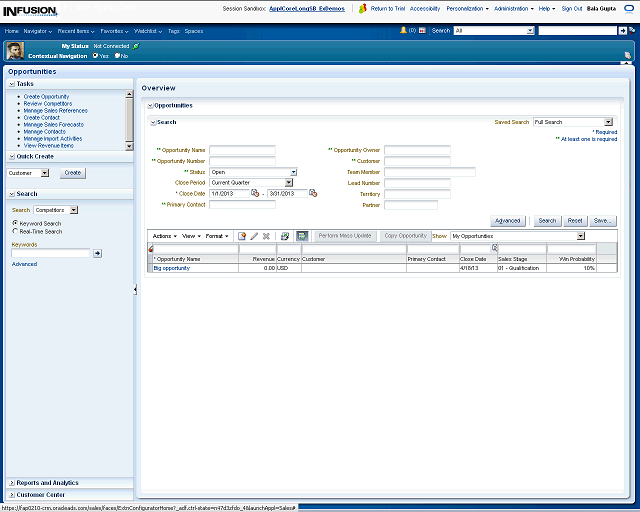640x512 pixels.
Task: Click the delete X icon in table toolbar
Action: 266,236
